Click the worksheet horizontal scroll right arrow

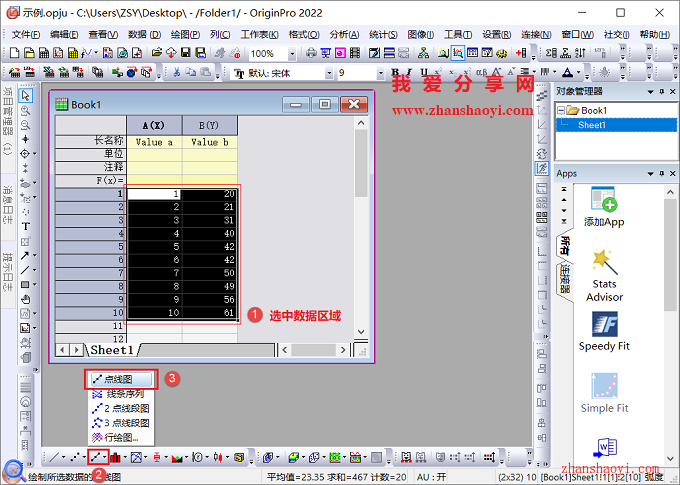pos(343,350)
